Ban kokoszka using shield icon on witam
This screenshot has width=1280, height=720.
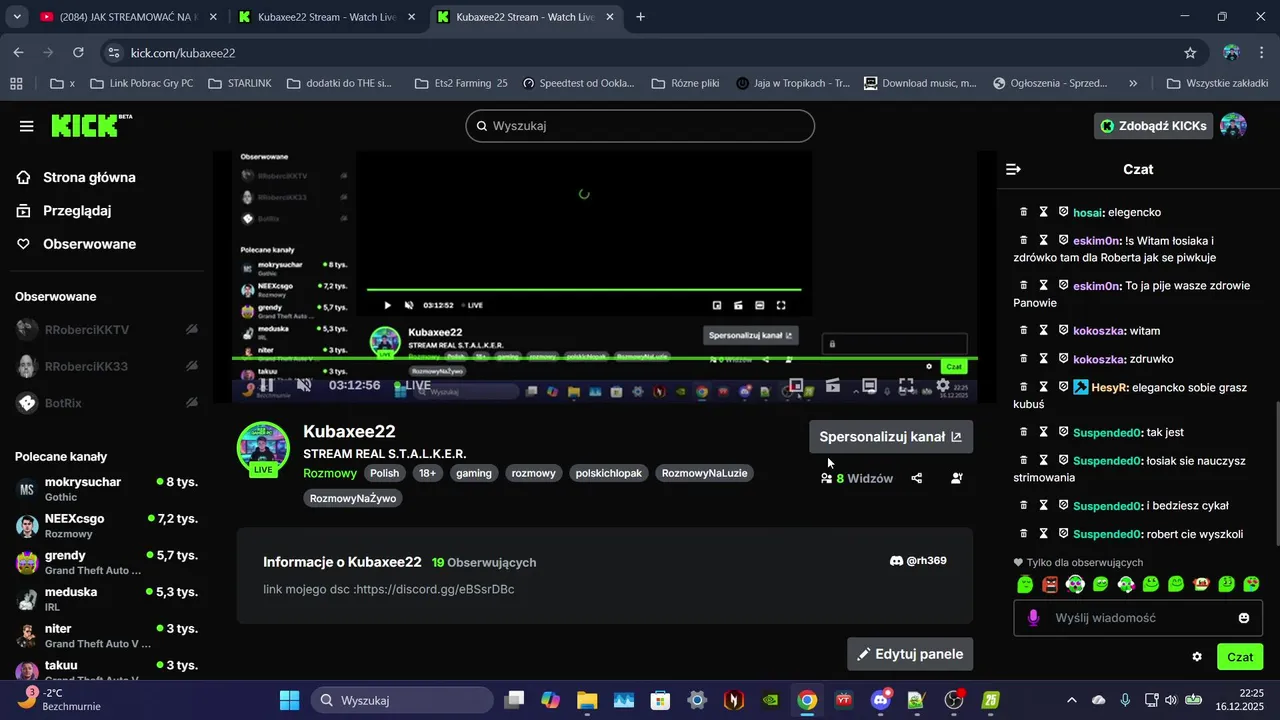(x=1063, y=330)
